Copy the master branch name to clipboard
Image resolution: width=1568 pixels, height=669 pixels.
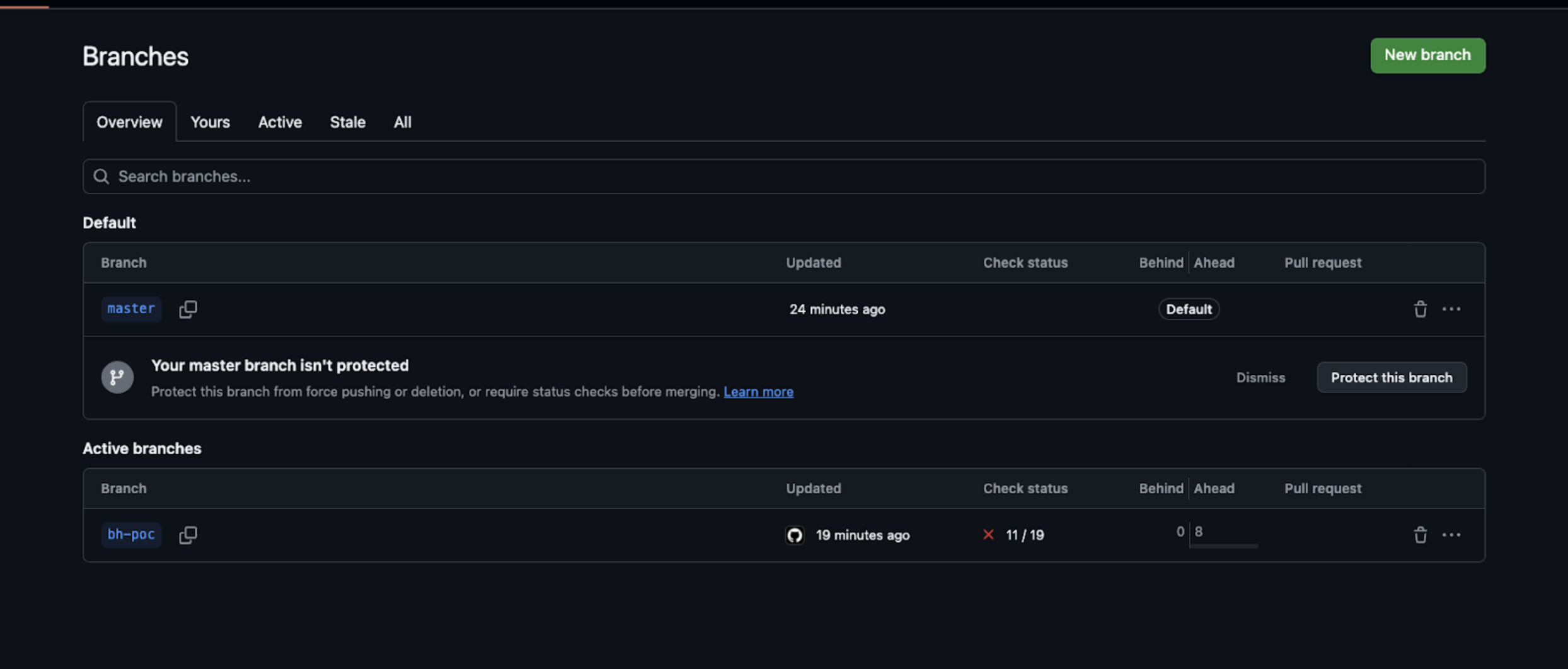[x=188, y=309]
